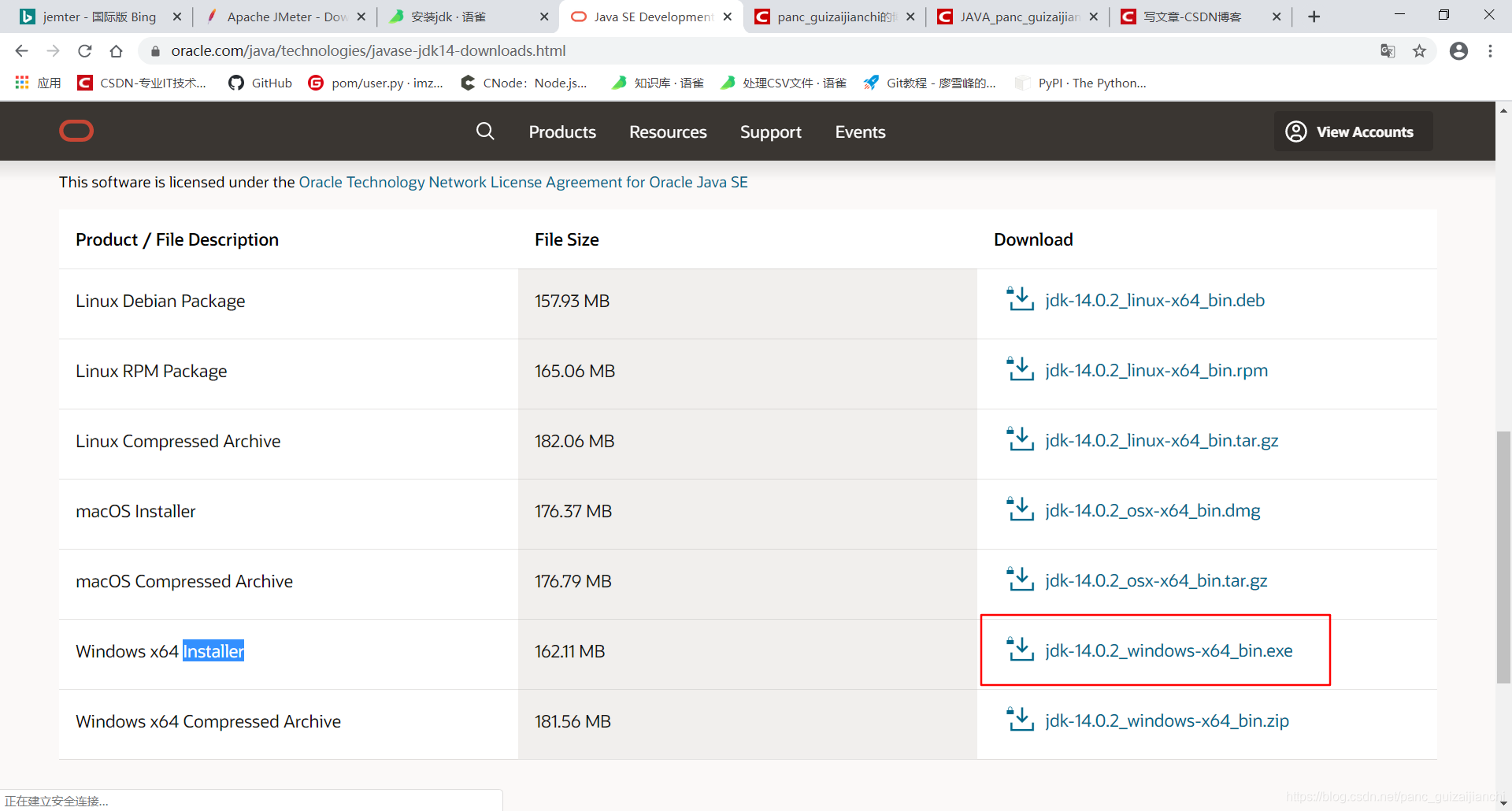This screenshot has width=1512, height=811.
Task: Open the Oracle site search icon
Action: [485, 131]
